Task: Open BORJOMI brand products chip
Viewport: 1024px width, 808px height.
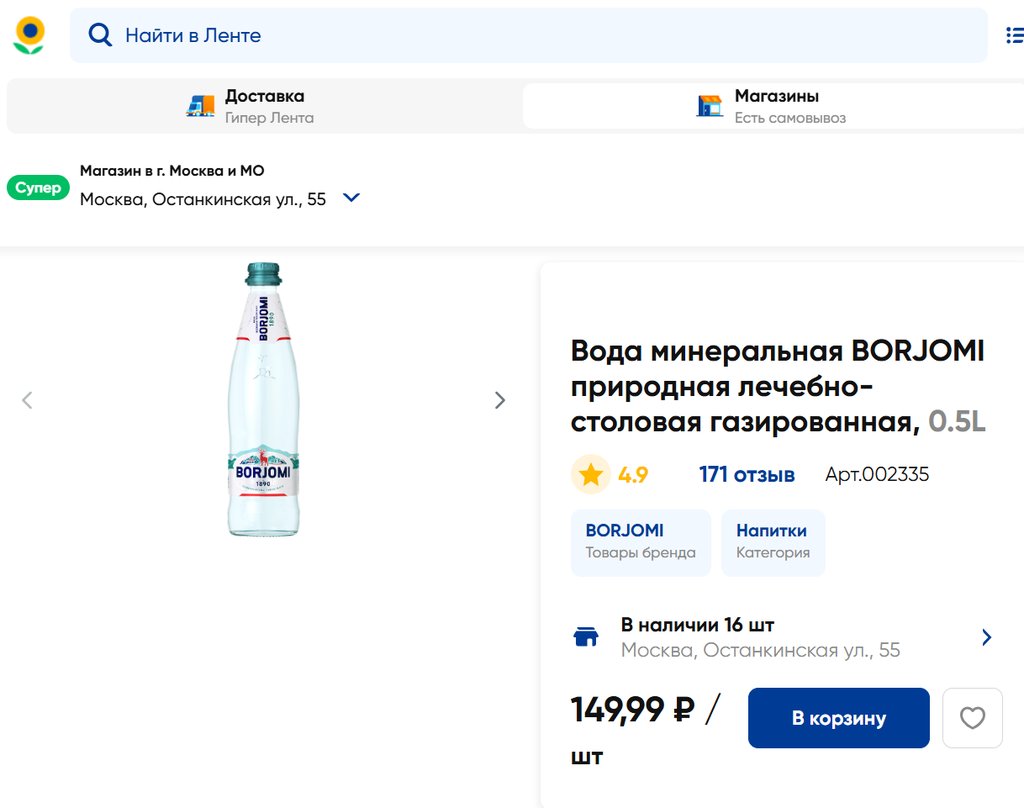Action: coord(641,542)
